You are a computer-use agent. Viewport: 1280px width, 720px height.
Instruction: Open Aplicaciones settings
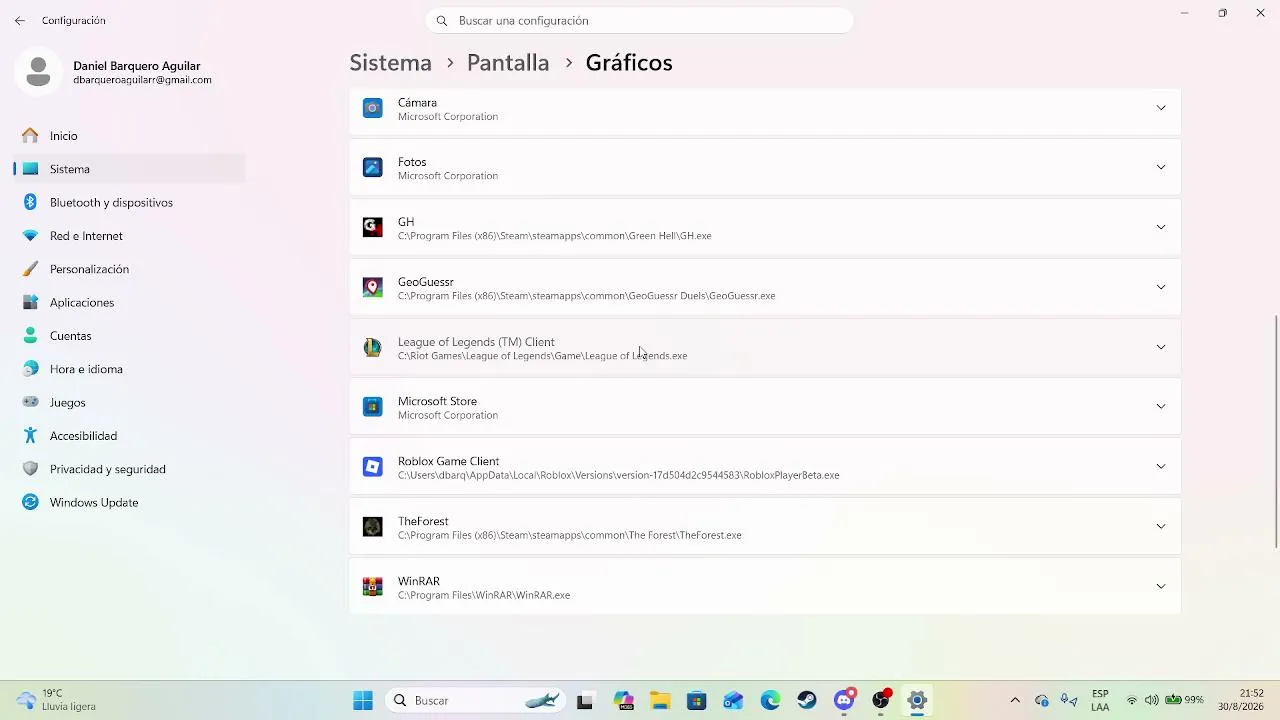(129, 302)
